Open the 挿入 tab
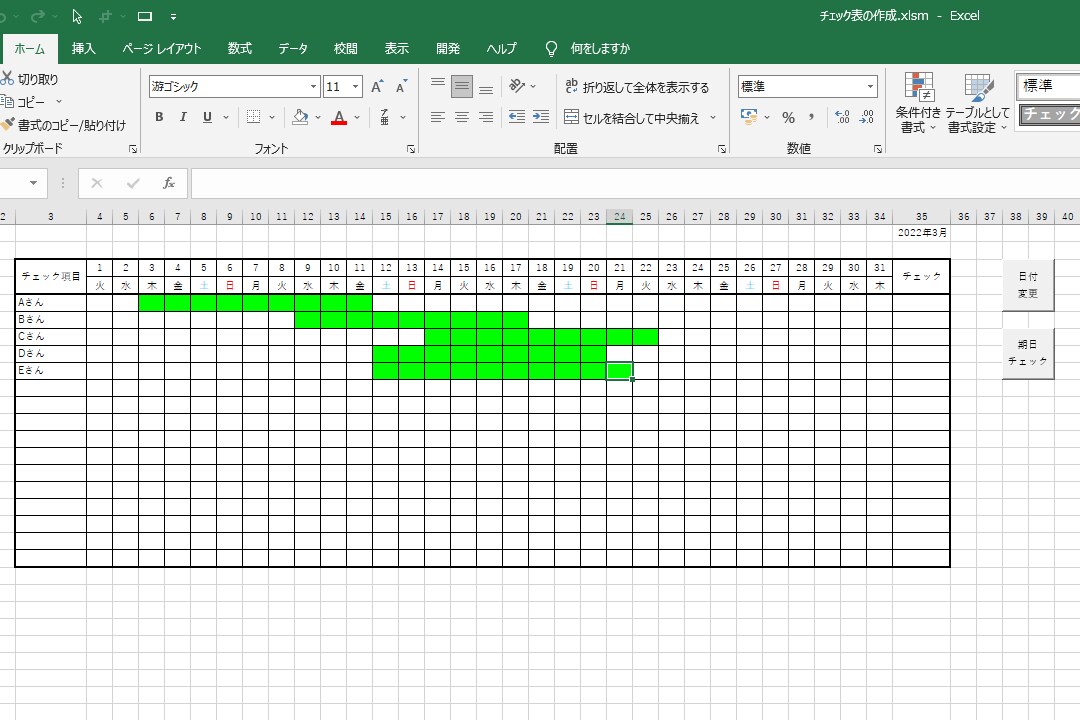The width and height of the screenshot is (1080, 720). tap(83, 49)
